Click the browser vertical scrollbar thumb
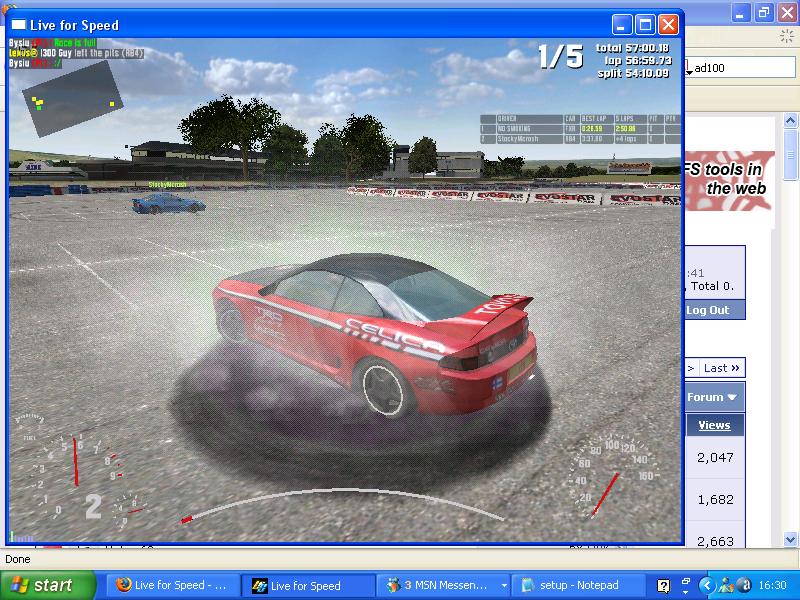Viewport: 800px width, 600px height. tap(790, 154)
